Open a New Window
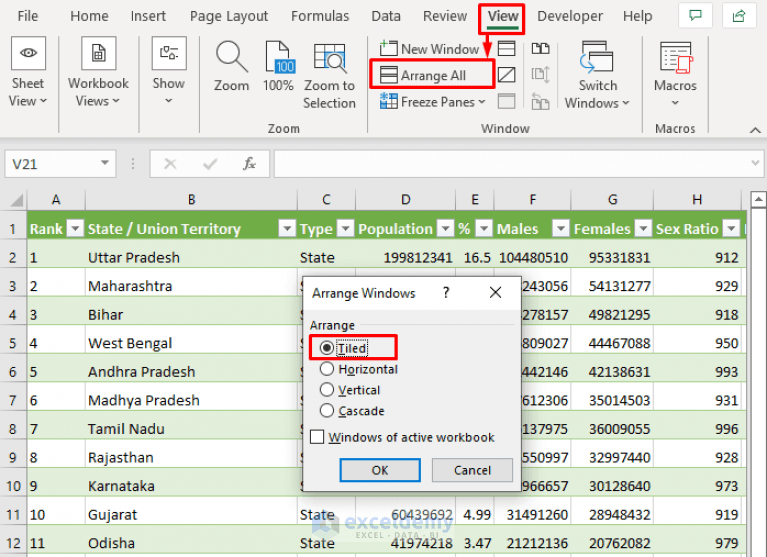Screen dimensions: 767x557 [x=429, y=49]
